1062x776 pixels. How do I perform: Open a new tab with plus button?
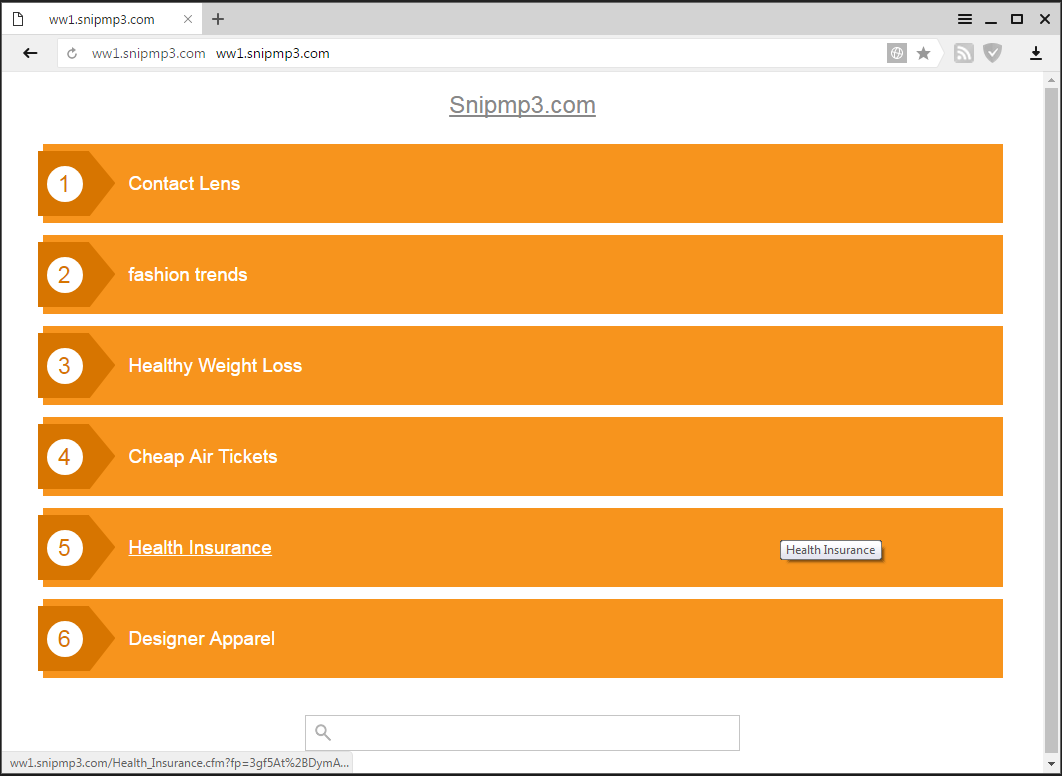point(218,19)
